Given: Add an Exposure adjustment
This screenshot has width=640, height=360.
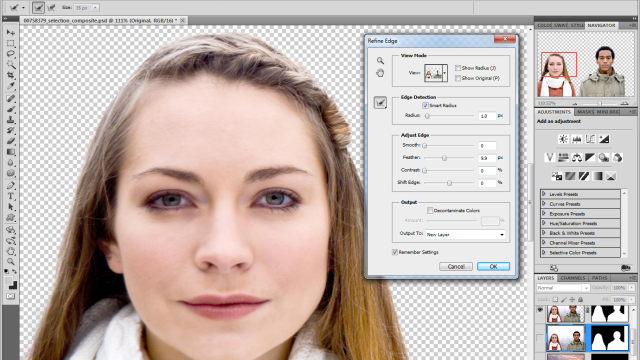Looking at the screenshot, I should pos(604,139).
